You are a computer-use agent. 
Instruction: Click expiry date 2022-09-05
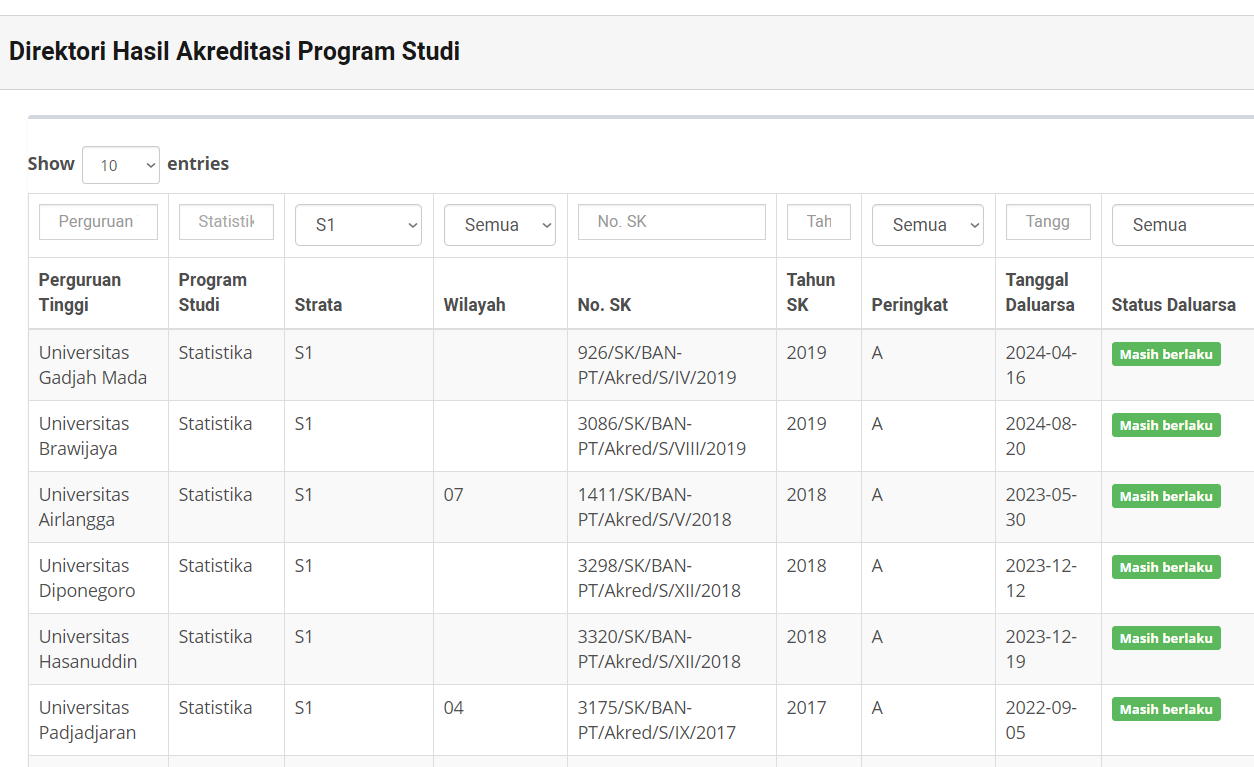(1041, 720)
